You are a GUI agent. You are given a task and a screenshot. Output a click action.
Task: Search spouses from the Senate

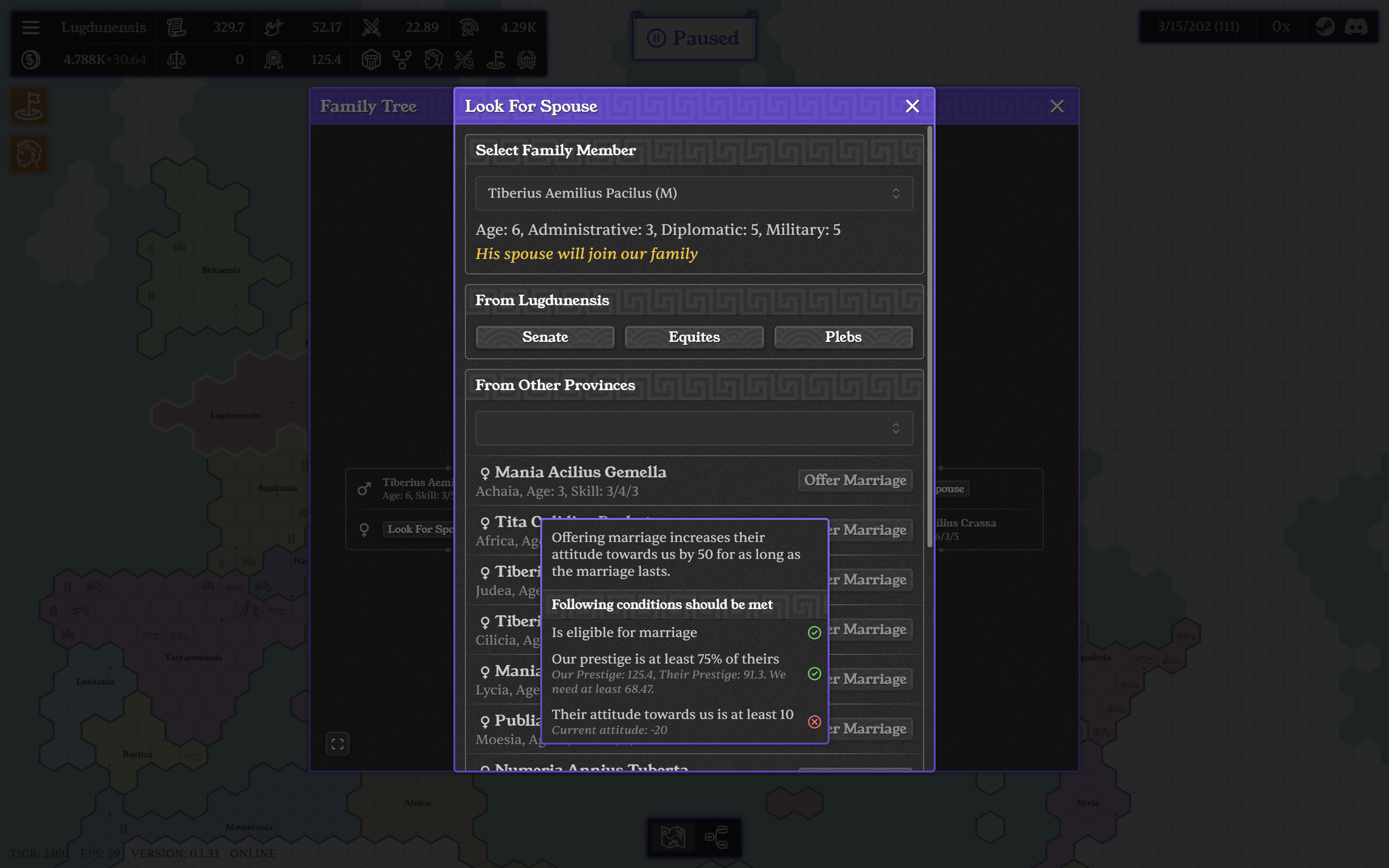click(545, 337)
